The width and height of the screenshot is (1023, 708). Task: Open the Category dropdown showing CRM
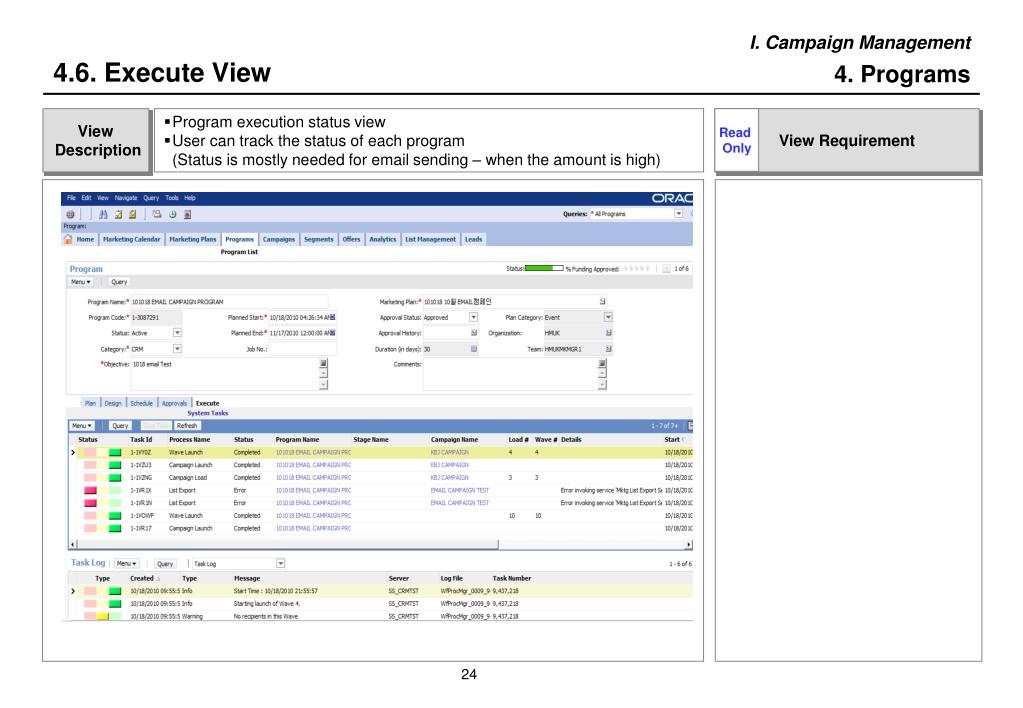coord(177,349)
